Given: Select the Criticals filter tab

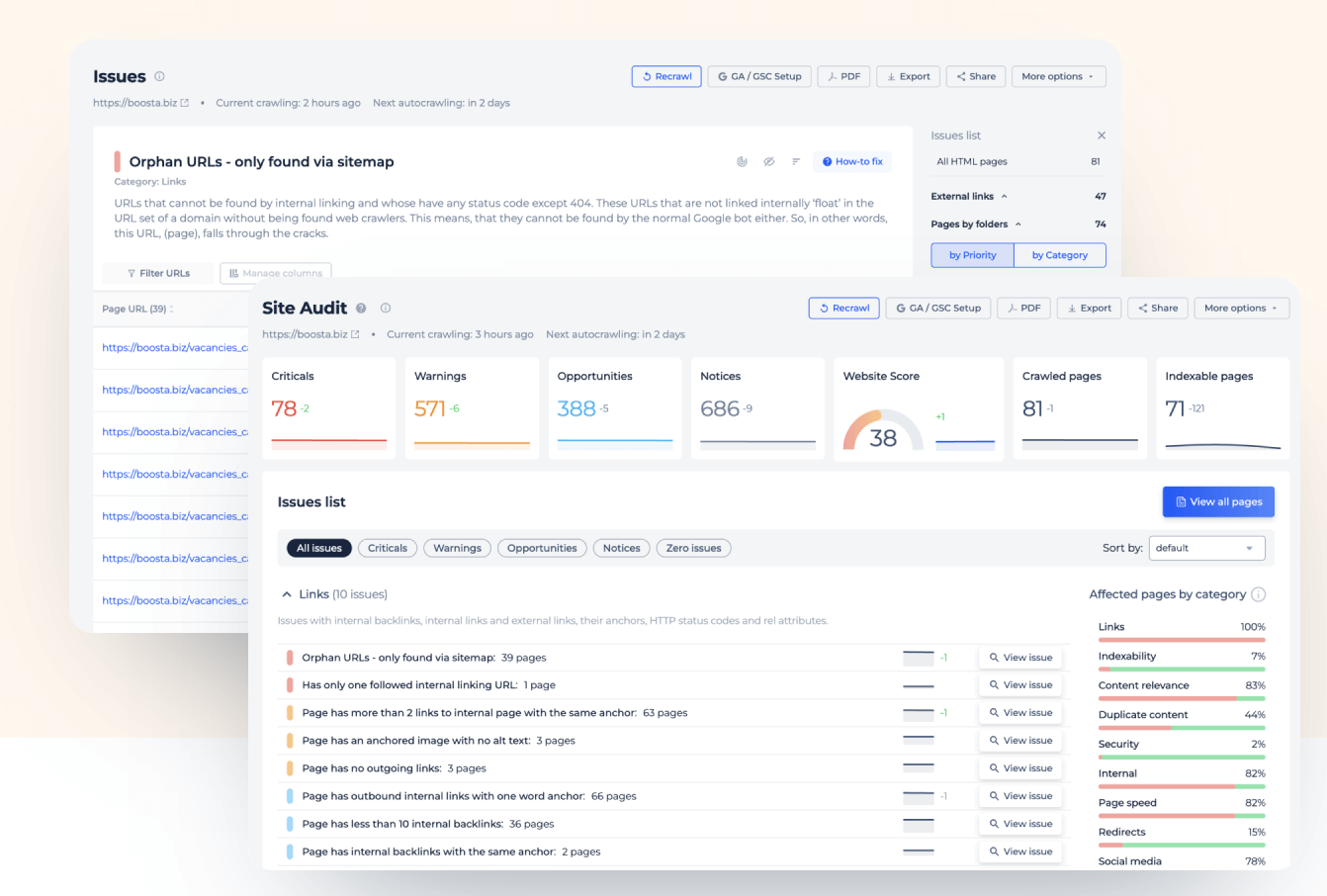Looking at the screenshot, I should click(x=387, y=548).
